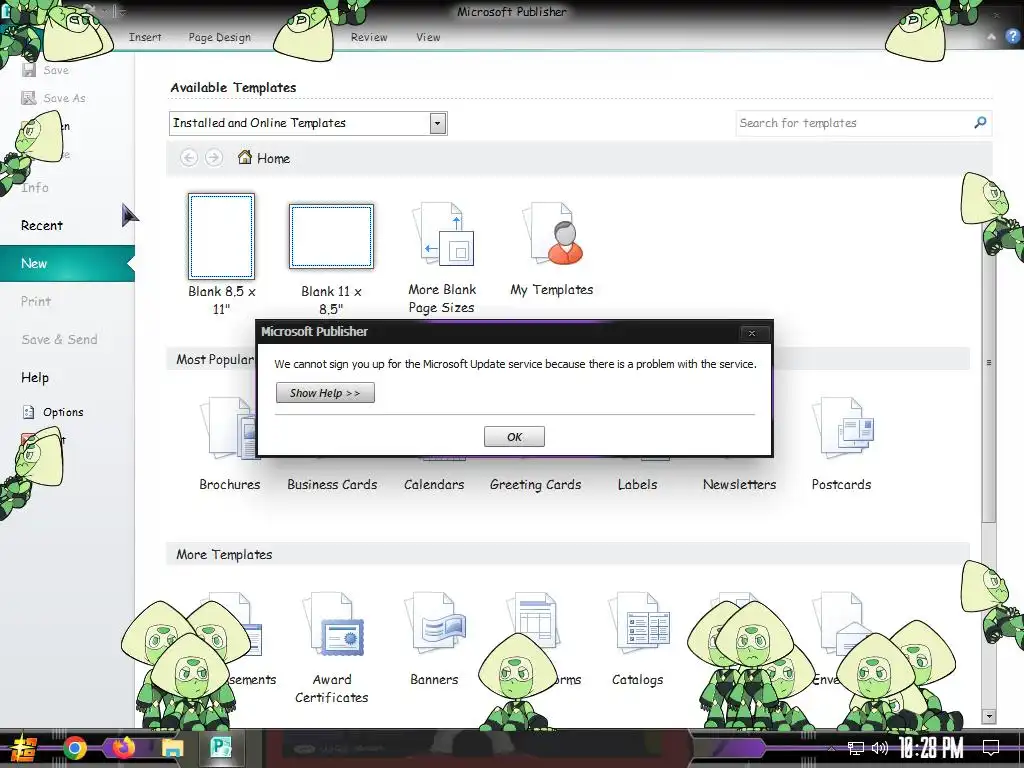Click in the Search for templates field
This screenshot has height=768, width=1024.
854,123
